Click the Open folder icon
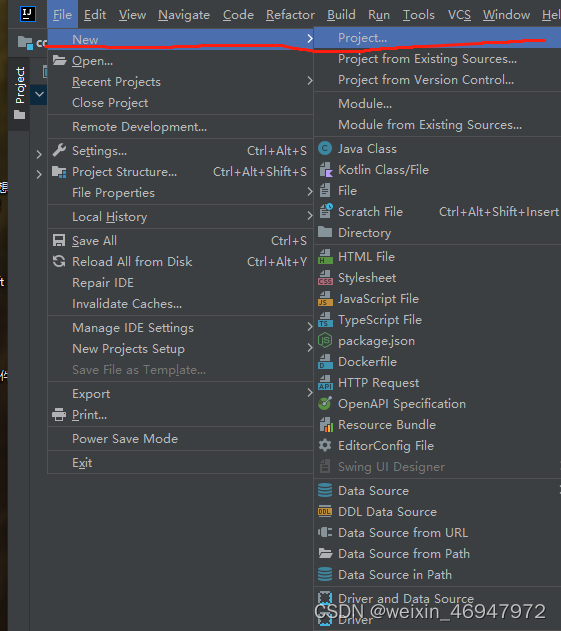 coord(60,60)
